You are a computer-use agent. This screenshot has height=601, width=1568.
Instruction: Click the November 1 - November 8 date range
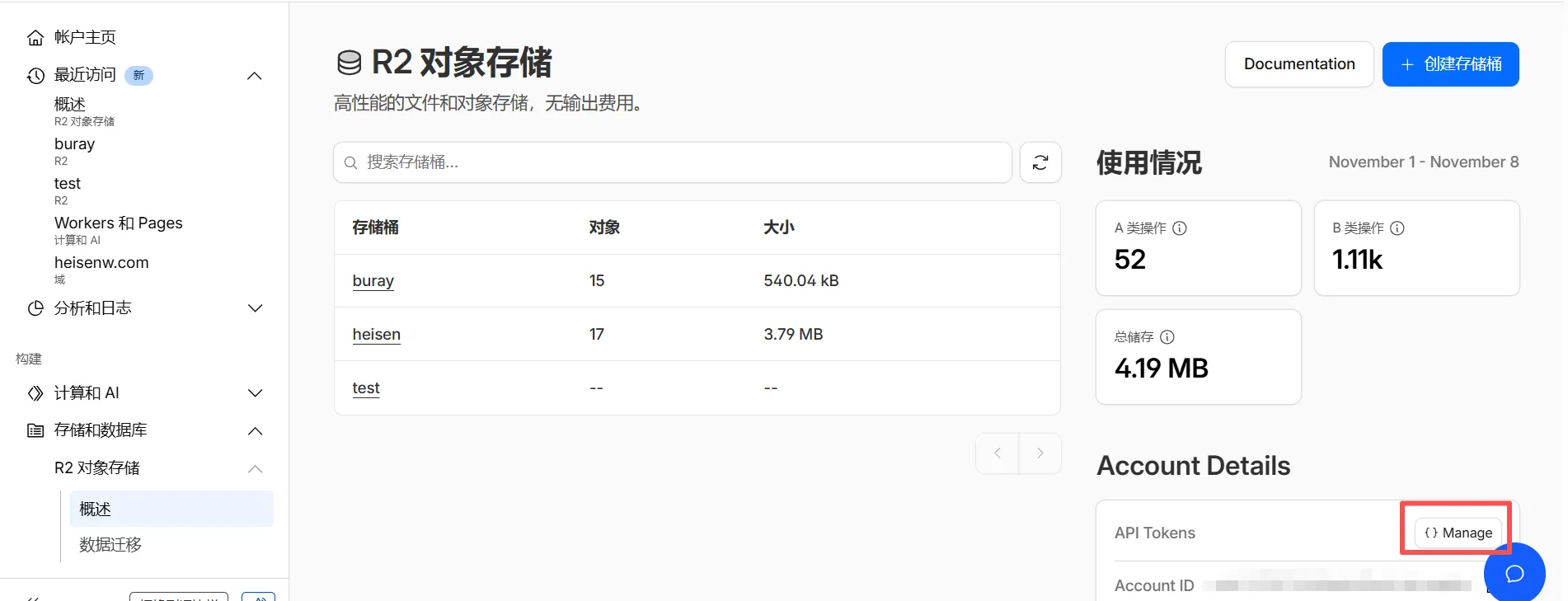coord(1424,162)
